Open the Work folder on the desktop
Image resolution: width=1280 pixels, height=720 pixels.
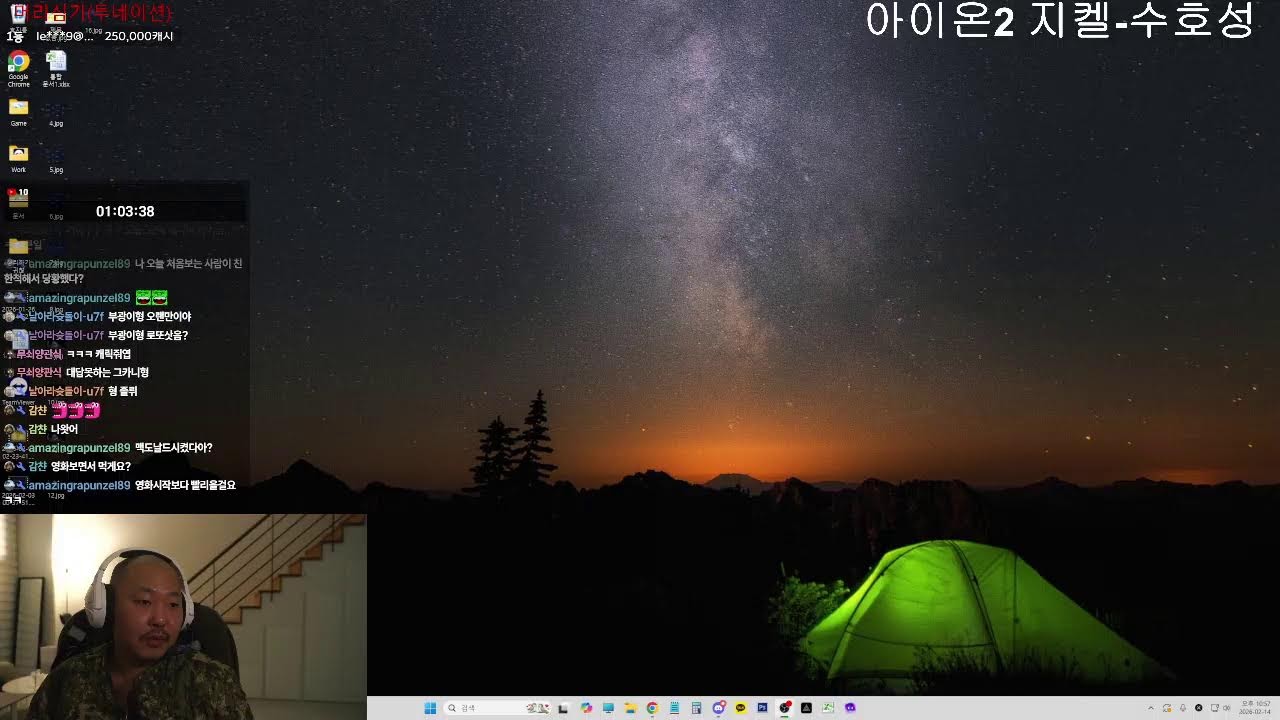[x=18, y=158]
